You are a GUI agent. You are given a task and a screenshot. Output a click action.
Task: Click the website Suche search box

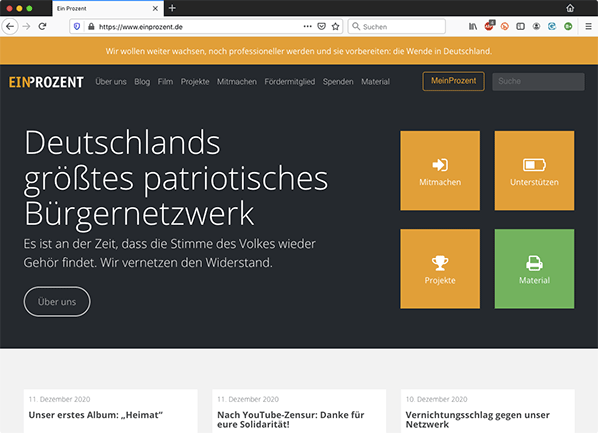tap(538, 81)
